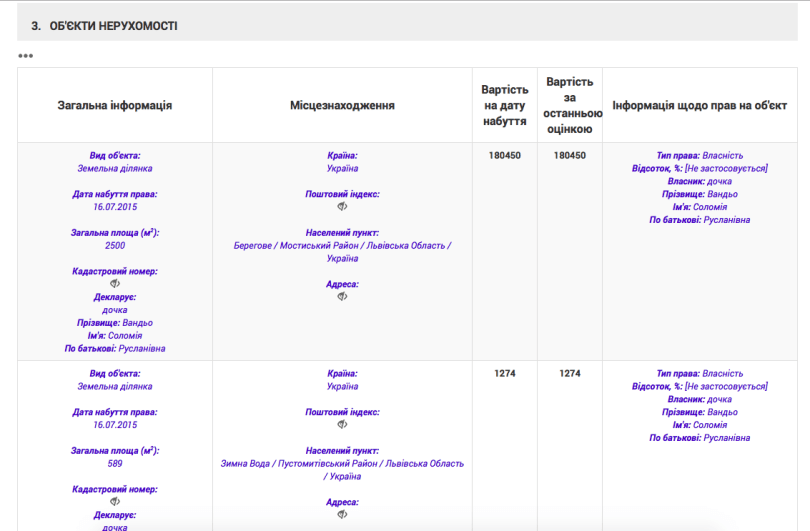Click the Загальна інформація column header
810x531 pixels.
click(x=115, y=105)
